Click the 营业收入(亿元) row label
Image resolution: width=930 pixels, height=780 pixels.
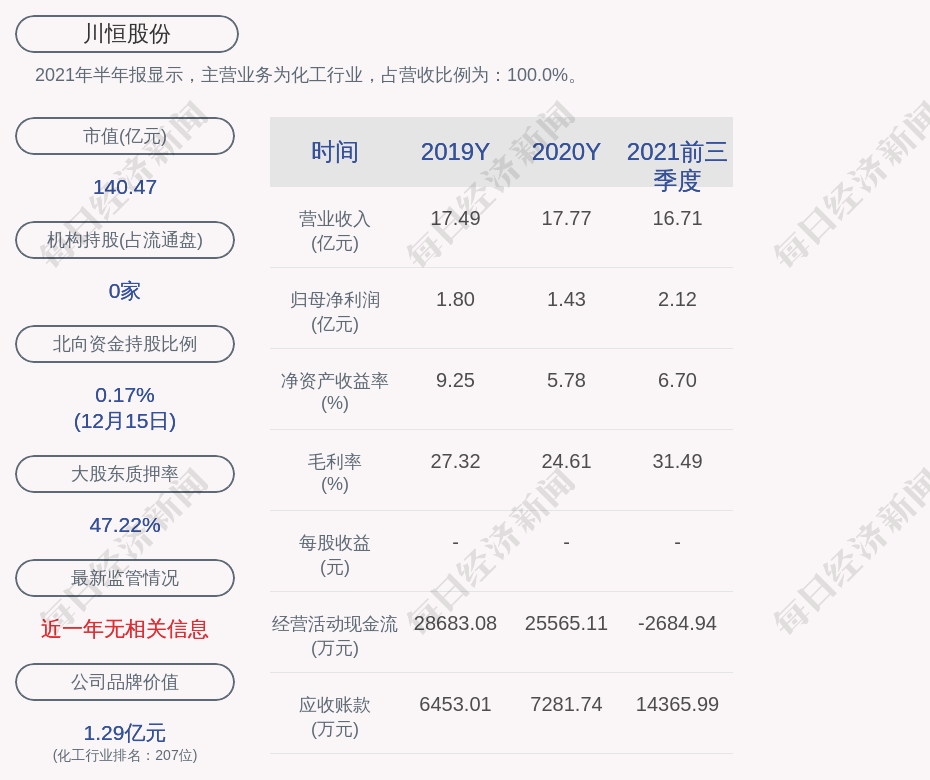pos(335,231)
